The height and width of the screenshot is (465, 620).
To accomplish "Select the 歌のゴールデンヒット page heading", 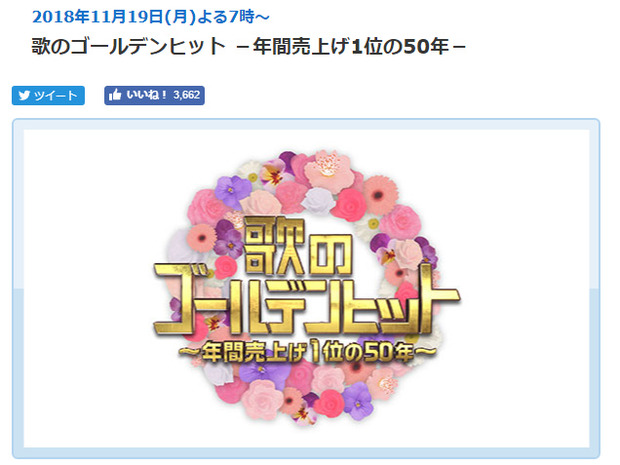I will click(x=129, y=46).
